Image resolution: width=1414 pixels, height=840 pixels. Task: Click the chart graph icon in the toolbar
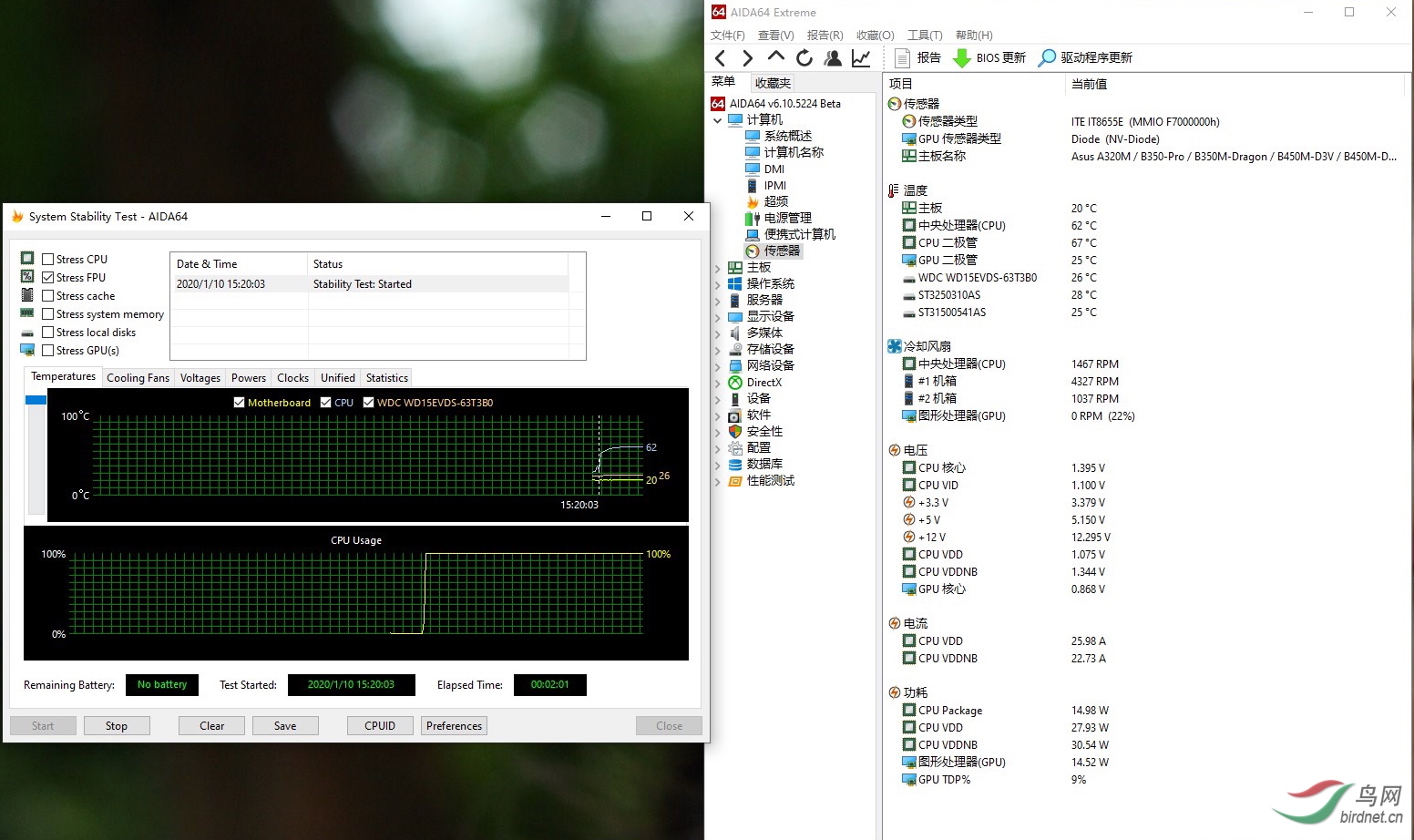click(860, 57)
